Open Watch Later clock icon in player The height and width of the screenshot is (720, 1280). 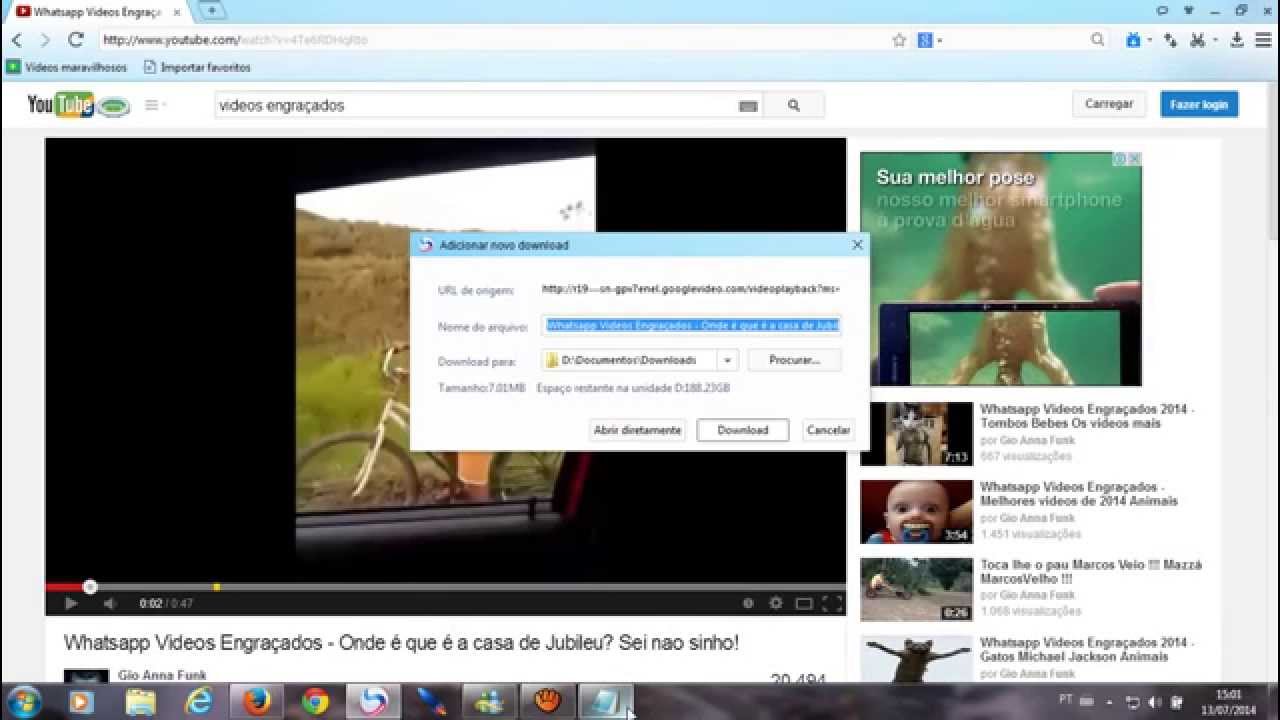(748, 603)
